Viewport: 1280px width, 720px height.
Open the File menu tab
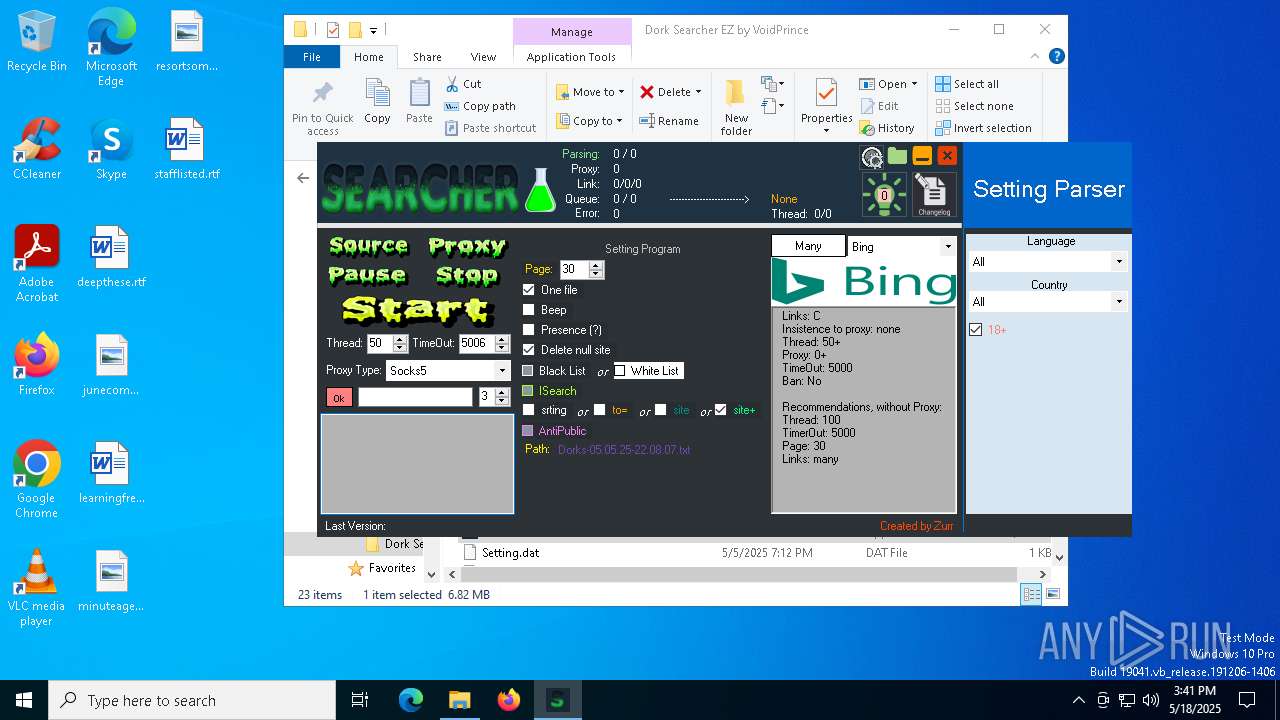312,57
